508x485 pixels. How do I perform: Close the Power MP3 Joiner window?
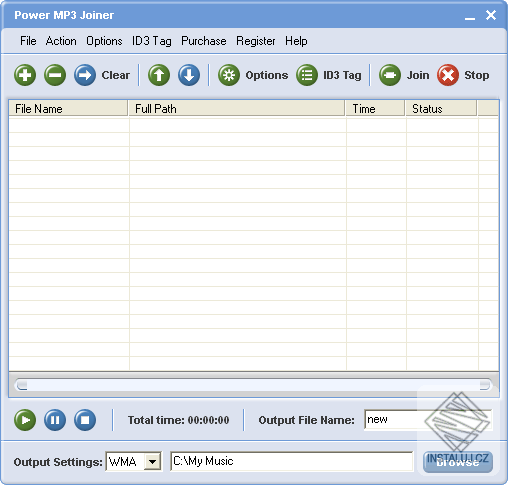[x=491, y=15]
